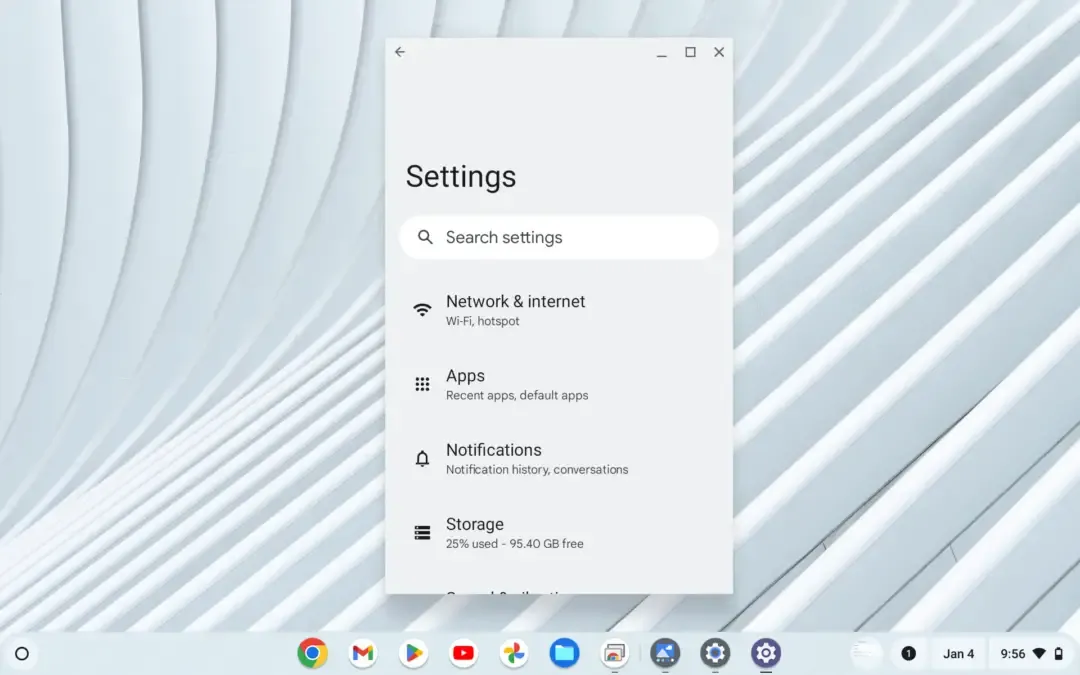Screen dimensions: 1080x675
Task: Click the Search settings field
Action: 559,238
